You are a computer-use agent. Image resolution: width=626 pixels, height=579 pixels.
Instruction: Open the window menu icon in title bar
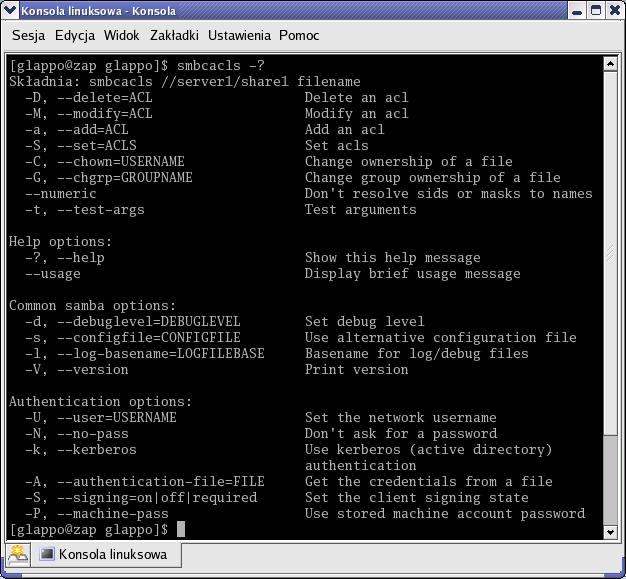point(11,11)
